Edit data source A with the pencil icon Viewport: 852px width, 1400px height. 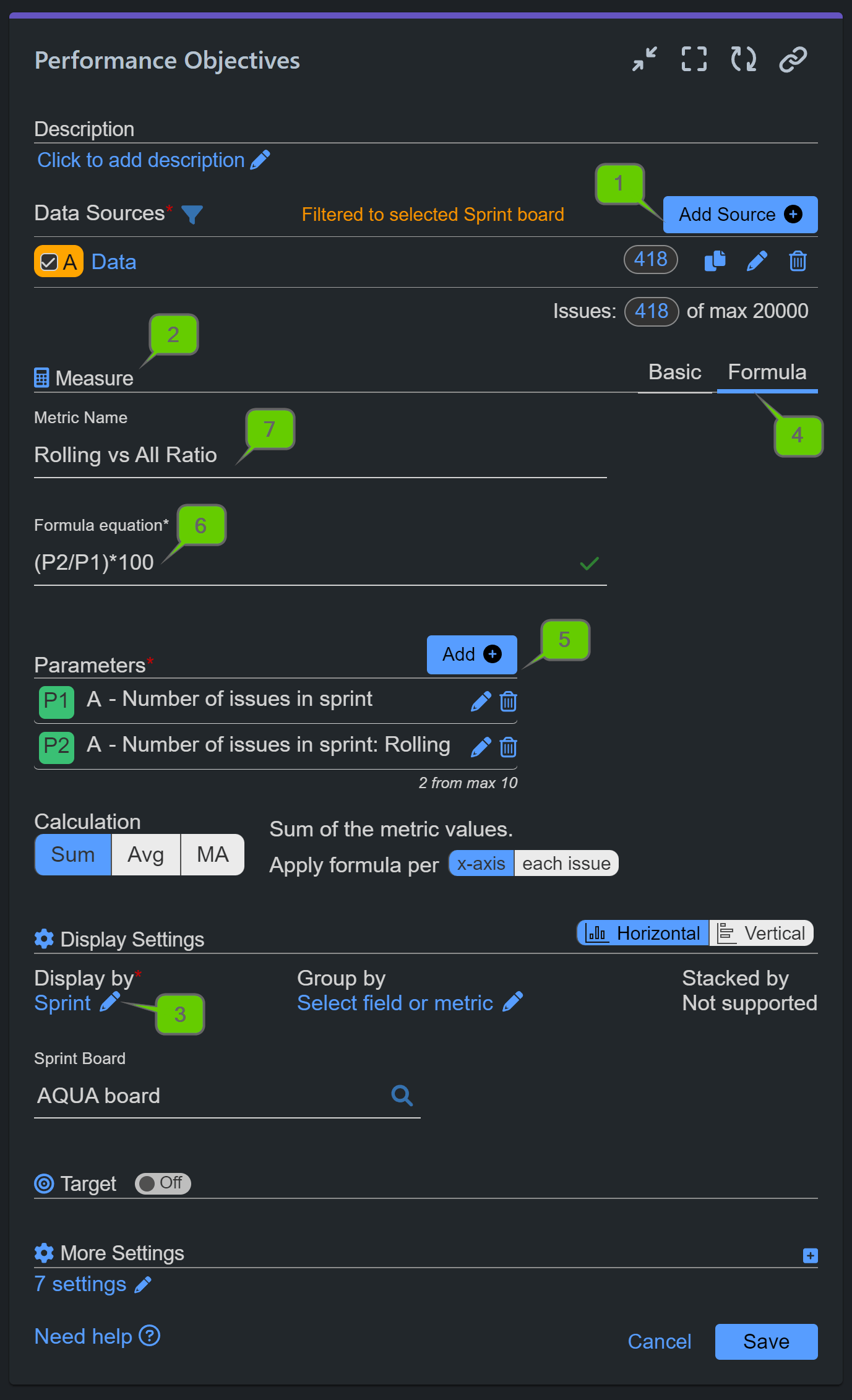pos(756,260)
